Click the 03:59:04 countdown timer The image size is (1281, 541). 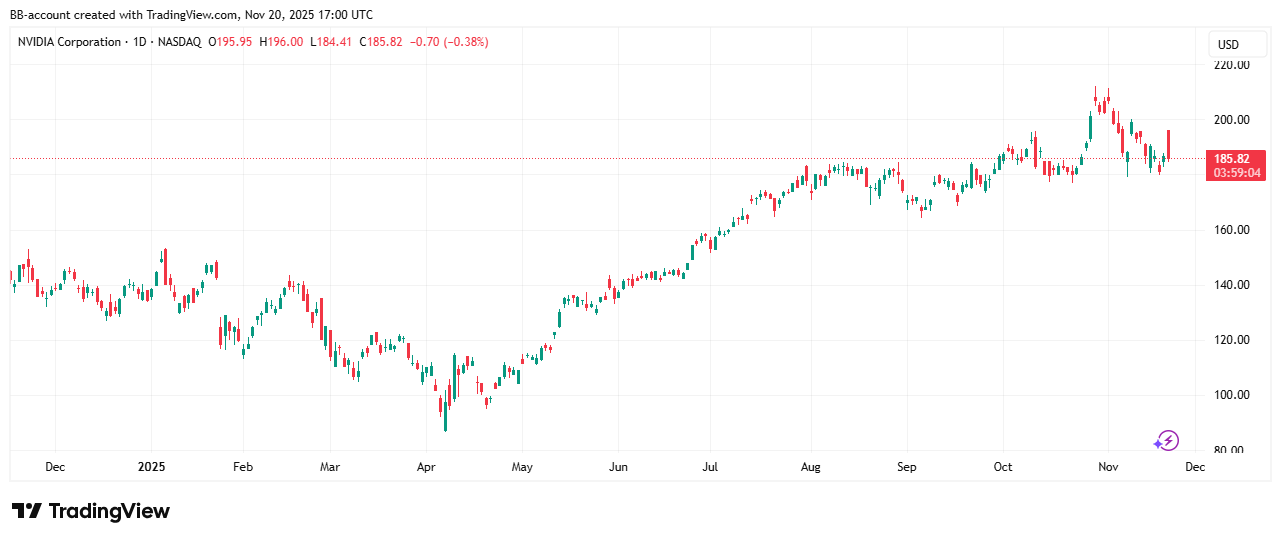click(1237, 173)
